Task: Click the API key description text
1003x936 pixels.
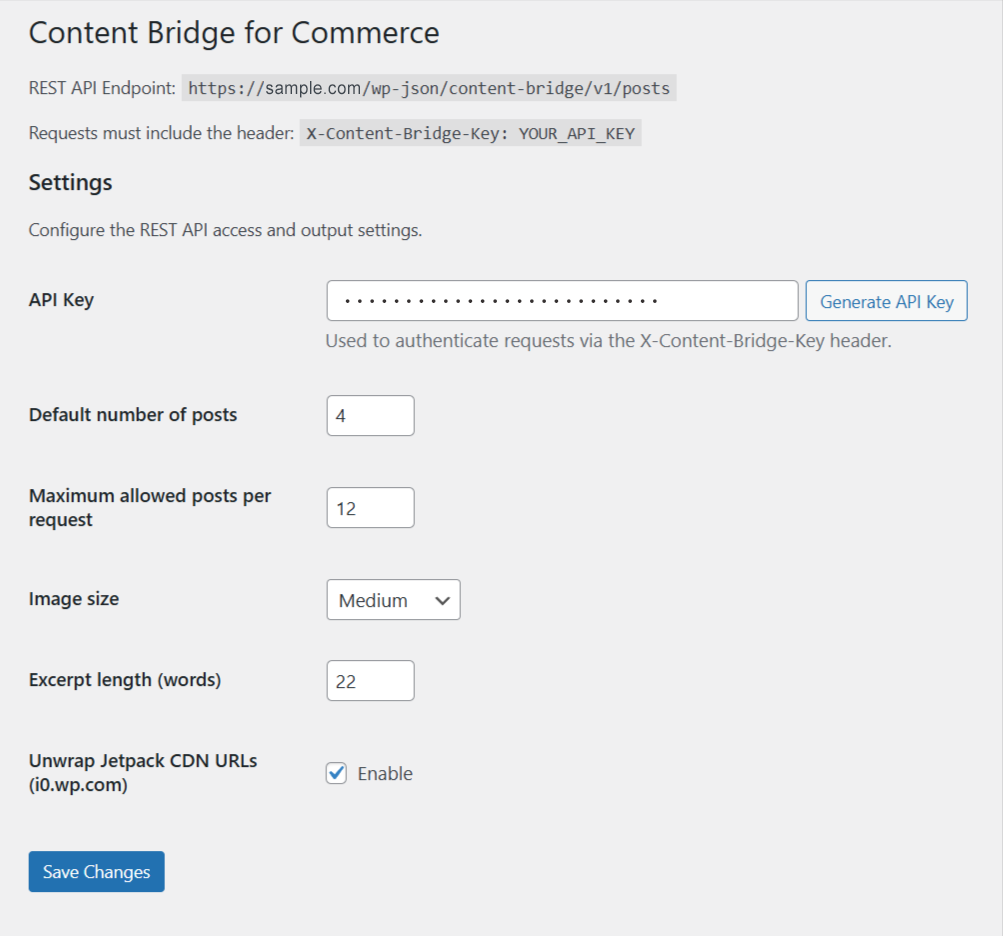Action: [x=608, y=341]
